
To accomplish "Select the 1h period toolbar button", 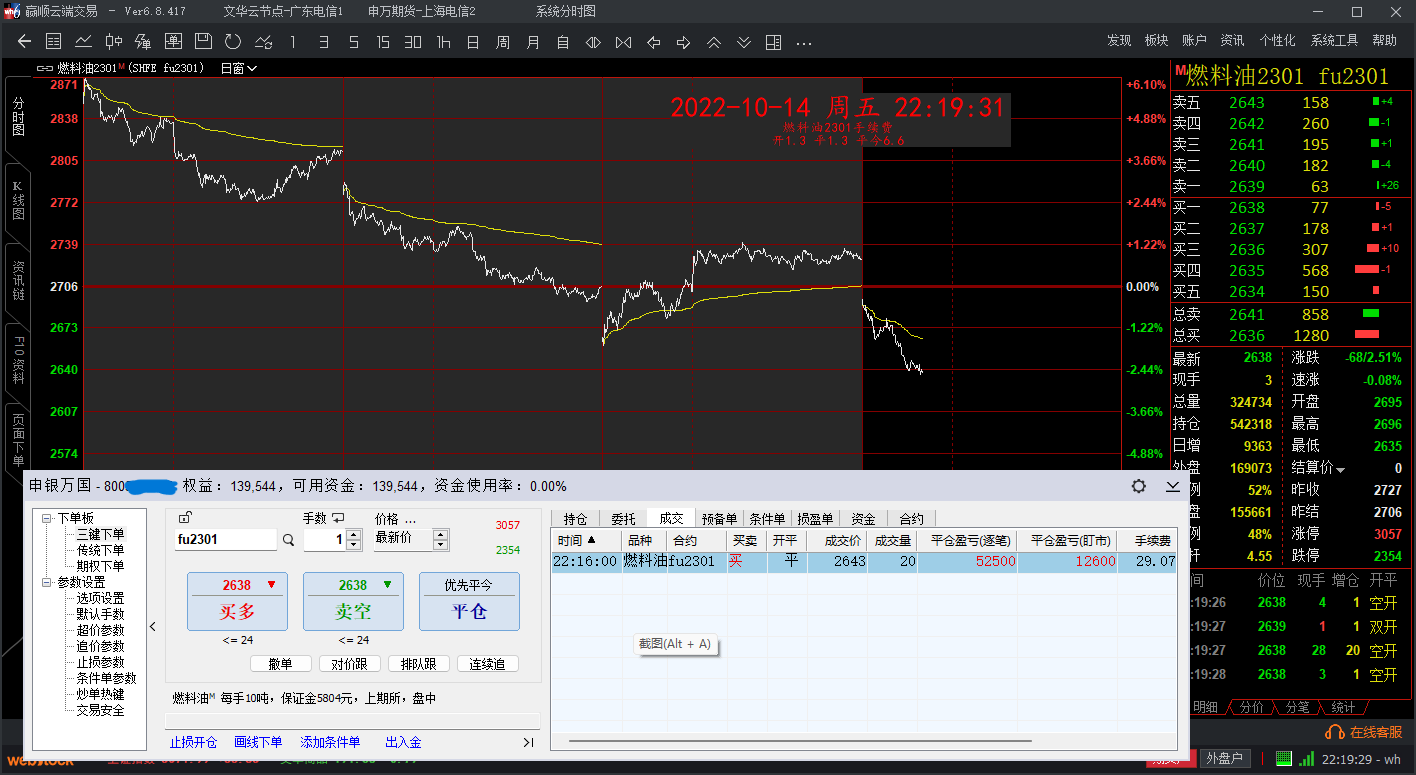I will click(443, 42).
